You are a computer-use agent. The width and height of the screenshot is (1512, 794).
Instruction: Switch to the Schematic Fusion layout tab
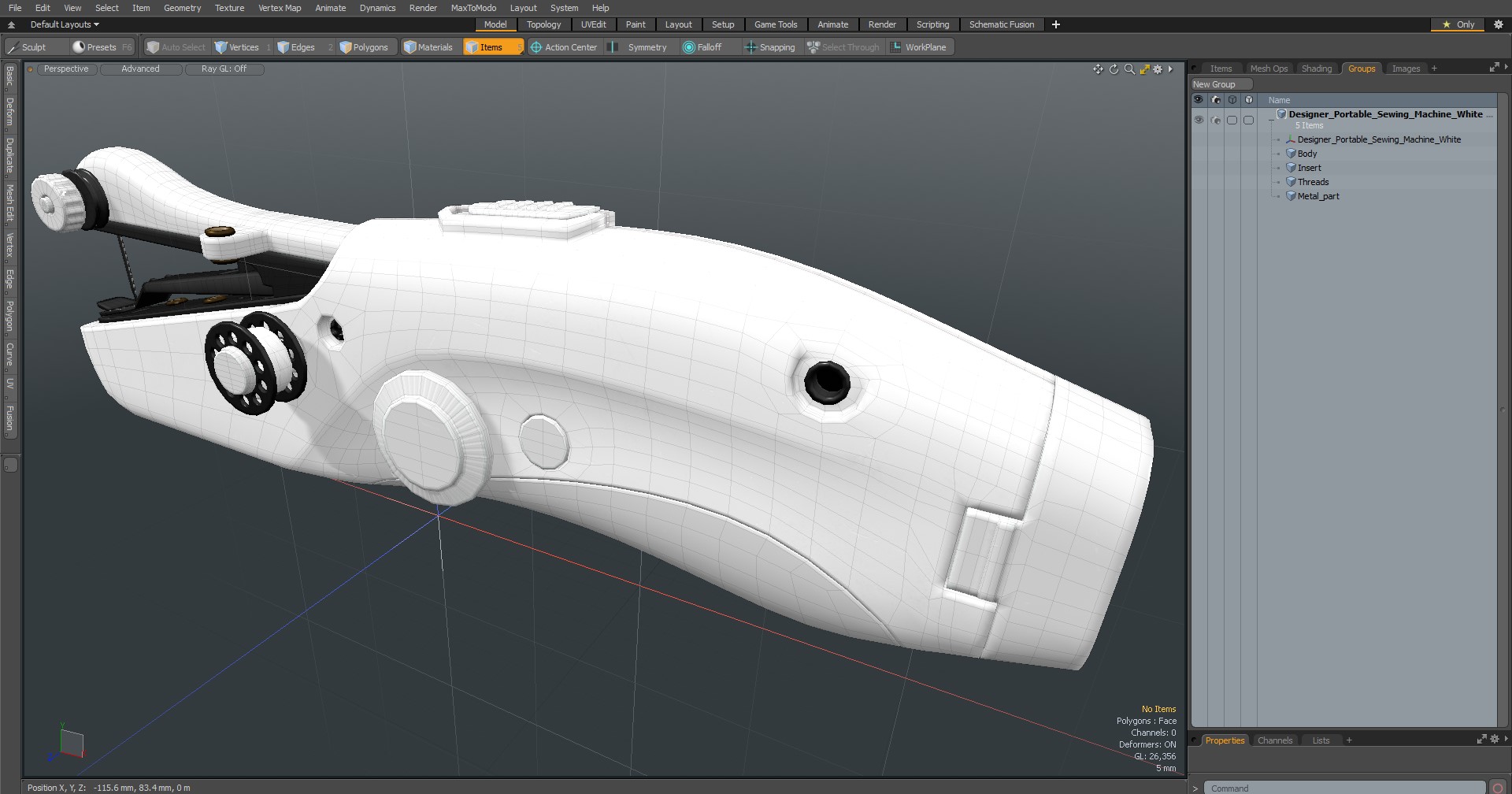pyautogui.click(x=1002, y=24)
